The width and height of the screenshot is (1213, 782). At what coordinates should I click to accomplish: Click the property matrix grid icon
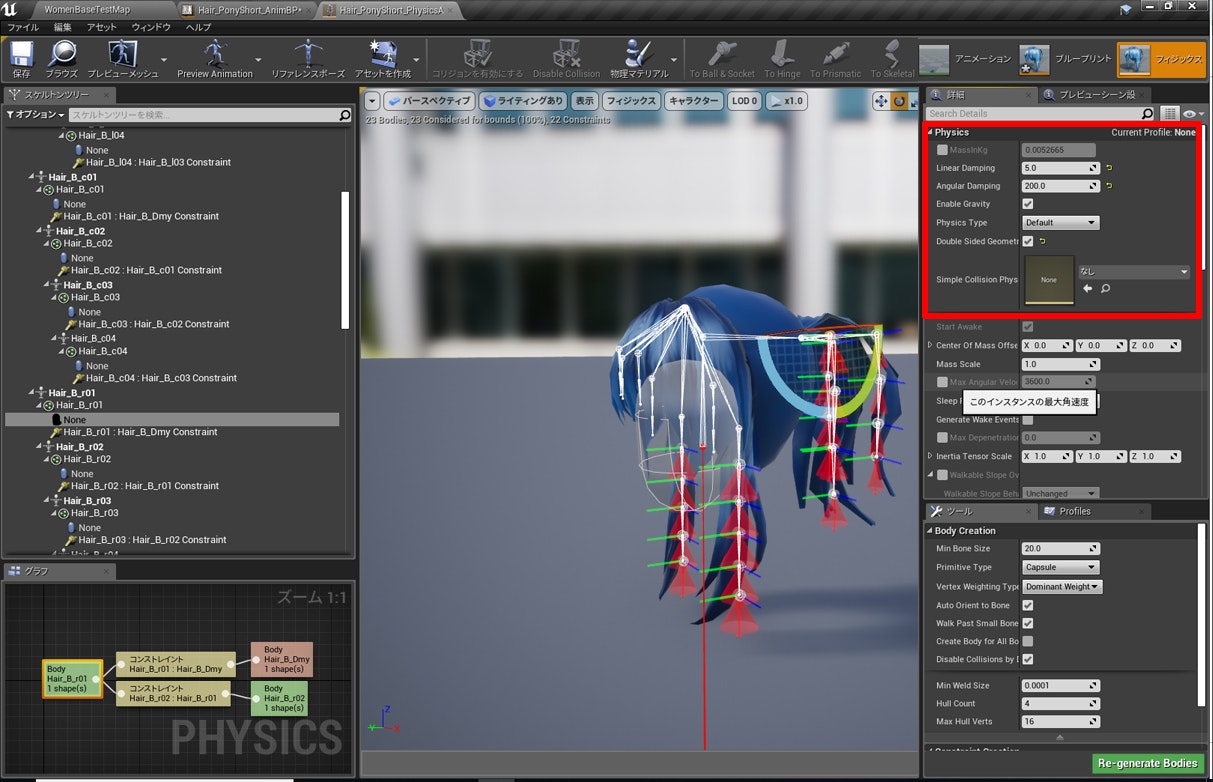point(1171,114)
